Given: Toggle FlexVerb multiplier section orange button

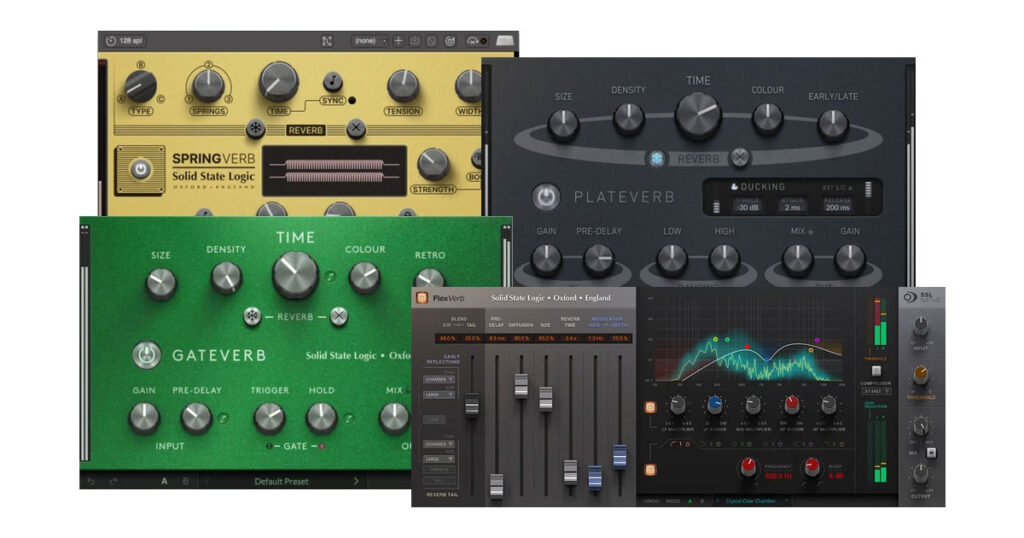Looking at the screenshot, I should [650, 407].
